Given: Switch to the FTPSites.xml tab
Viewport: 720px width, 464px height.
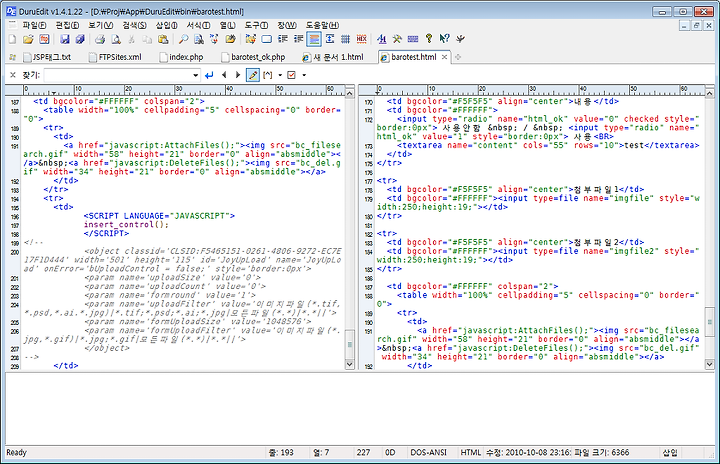Looking at the screenshot, I should (115, 57).
